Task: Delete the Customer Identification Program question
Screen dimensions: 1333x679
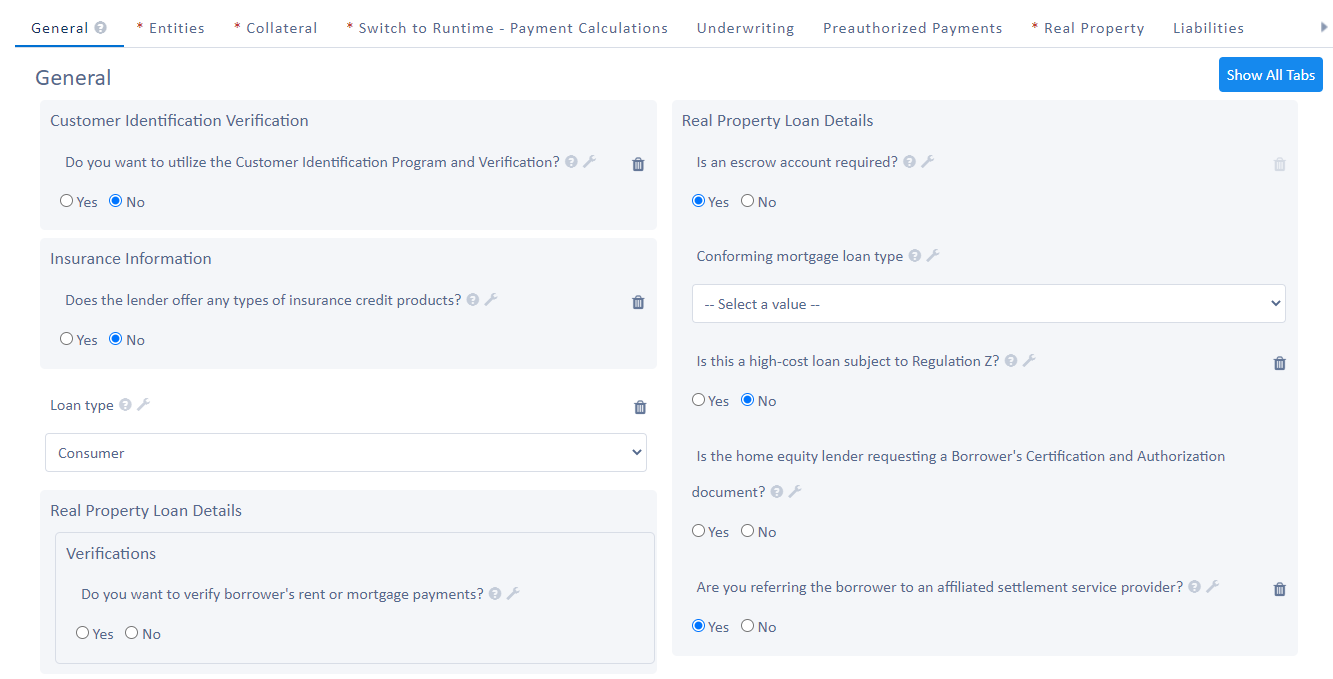Action: (638, 164)
